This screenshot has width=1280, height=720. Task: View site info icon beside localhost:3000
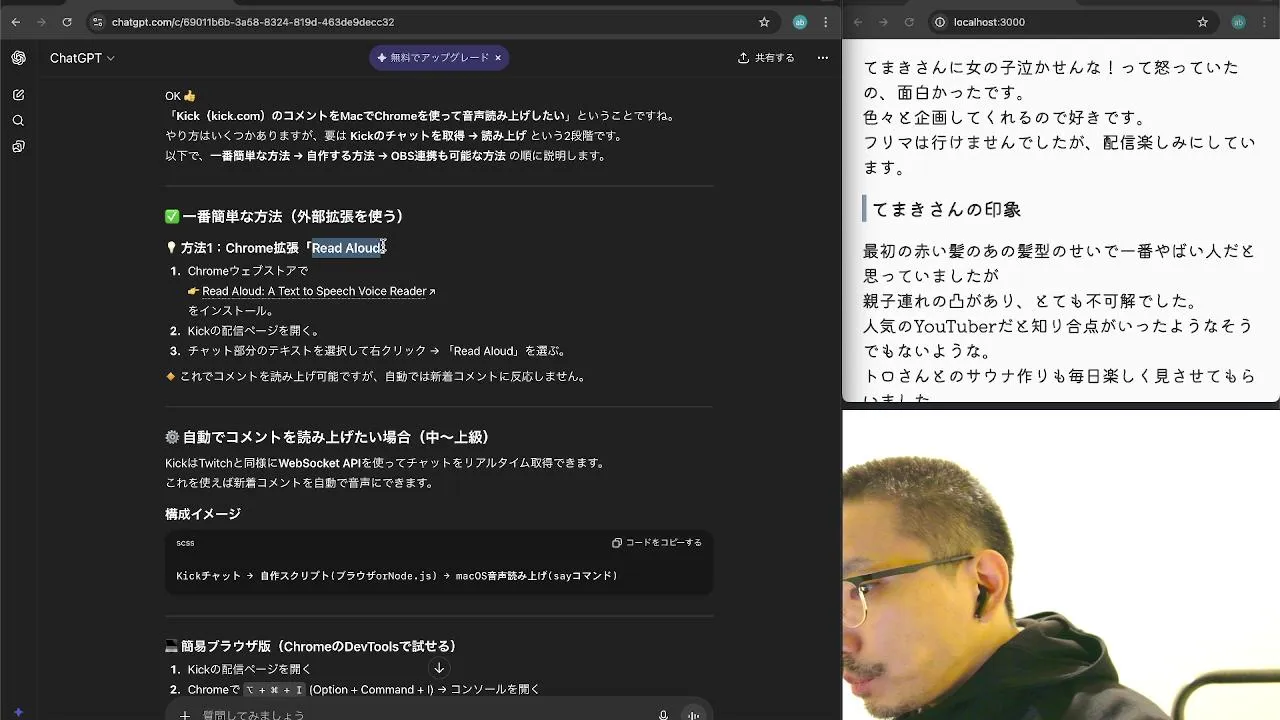[940, 22]
